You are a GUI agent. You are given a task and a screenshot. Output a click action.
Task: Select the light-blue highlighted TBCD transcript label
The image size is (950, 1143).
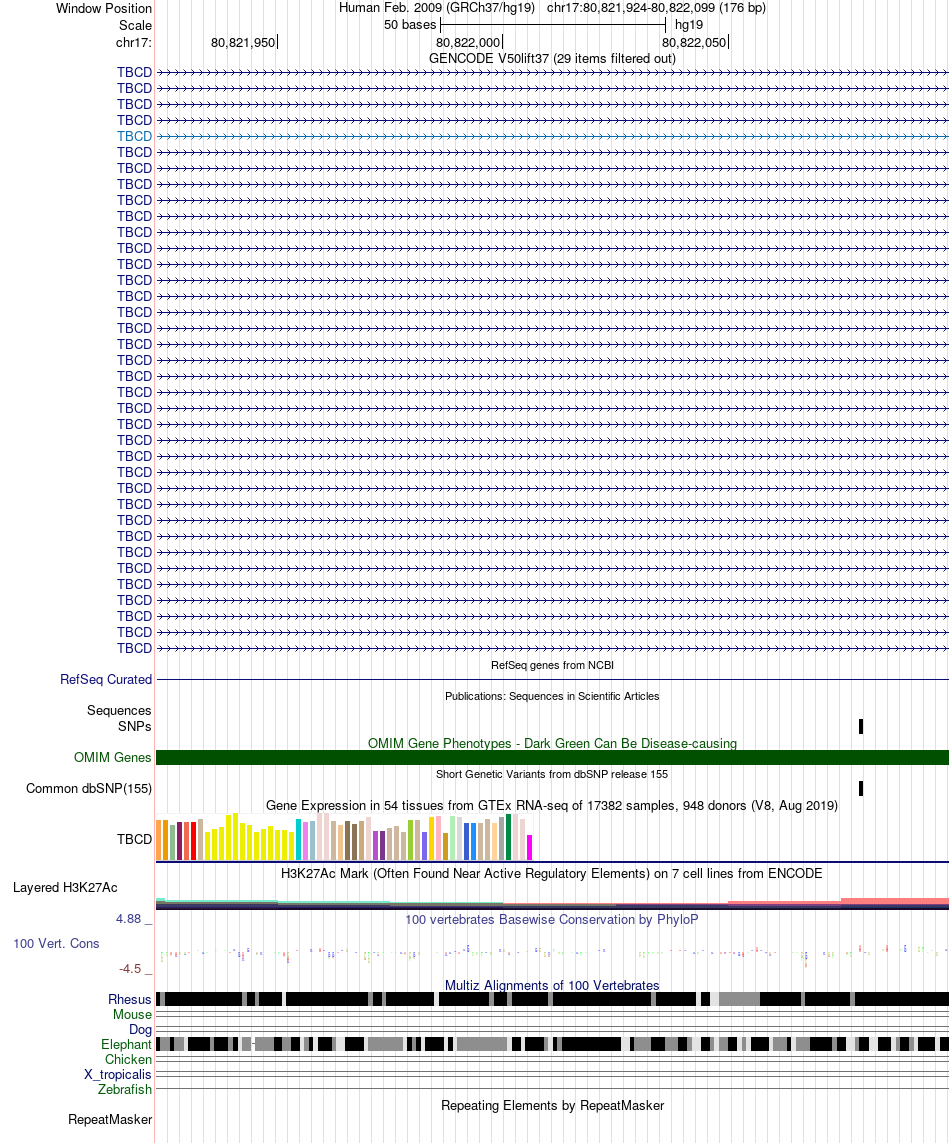pyautogui.click(x=134, y=136)
